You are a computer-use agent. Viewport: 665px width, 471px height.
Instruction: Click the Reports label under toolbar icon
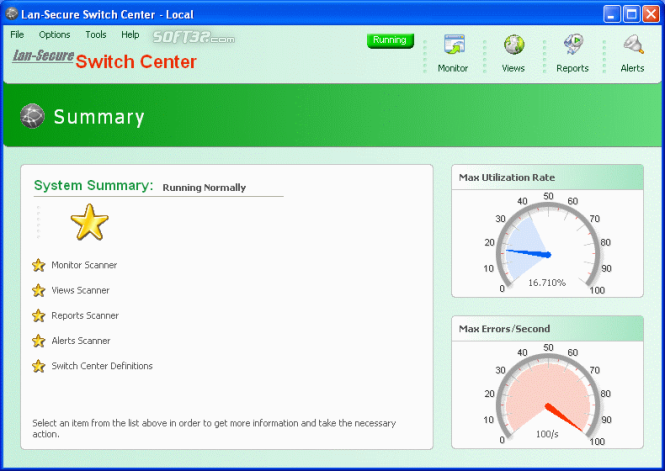[573, 68]
